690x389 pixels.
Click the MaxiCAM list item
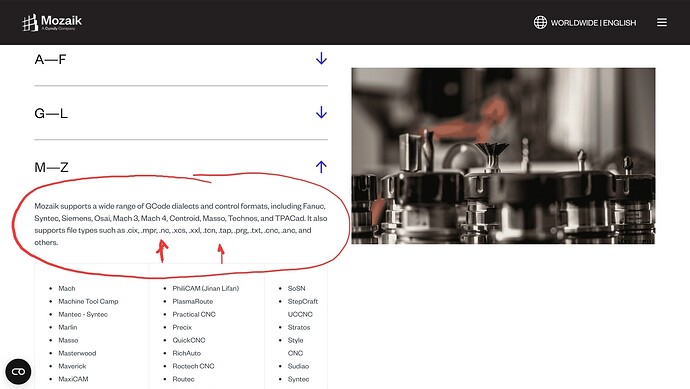[73, 379]
